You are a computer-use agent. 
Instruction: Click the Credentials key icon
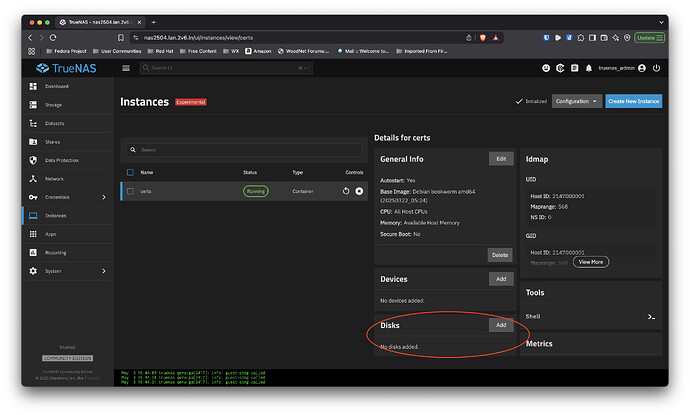(x=33, y=197)
